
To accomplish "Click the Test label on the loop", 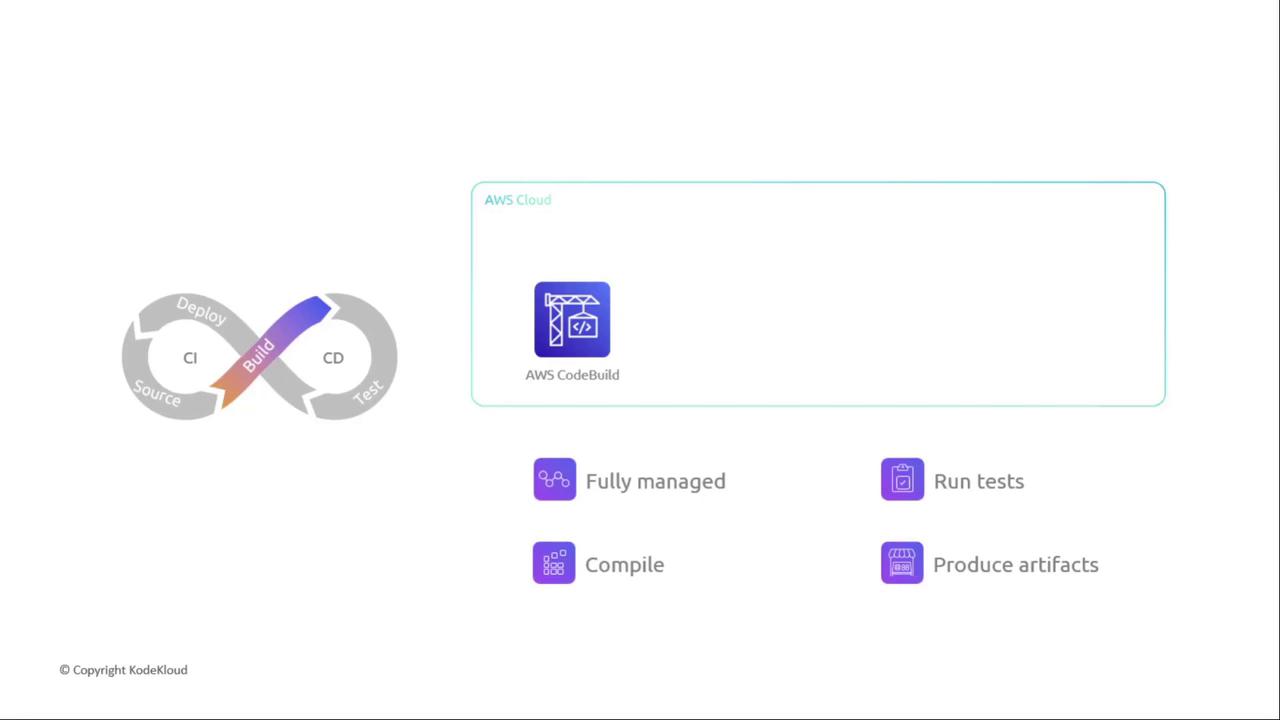I will tap(368, 391).
